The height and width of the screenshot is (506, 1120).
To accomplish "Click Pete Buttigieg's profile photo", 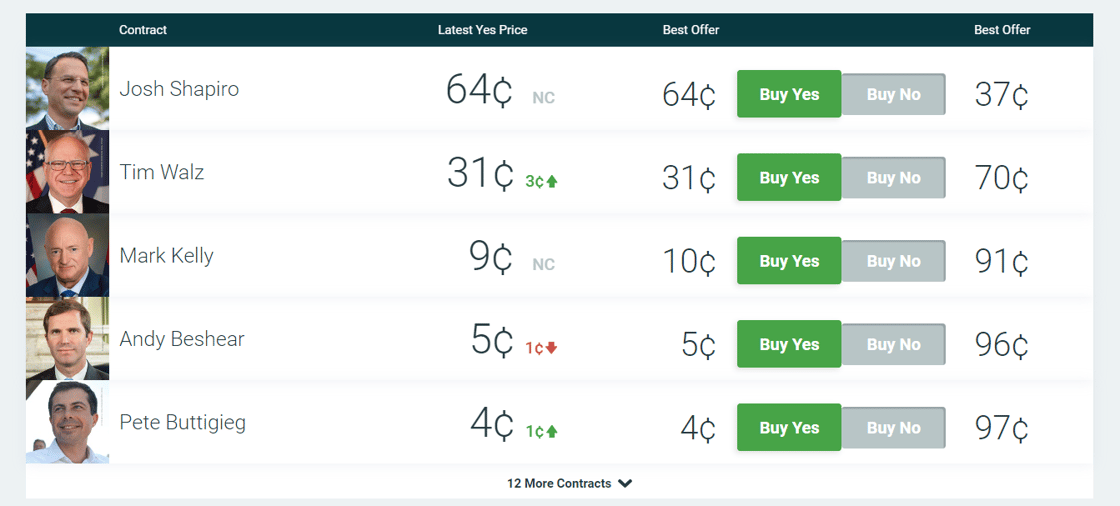I will click(x=67, y=421).
